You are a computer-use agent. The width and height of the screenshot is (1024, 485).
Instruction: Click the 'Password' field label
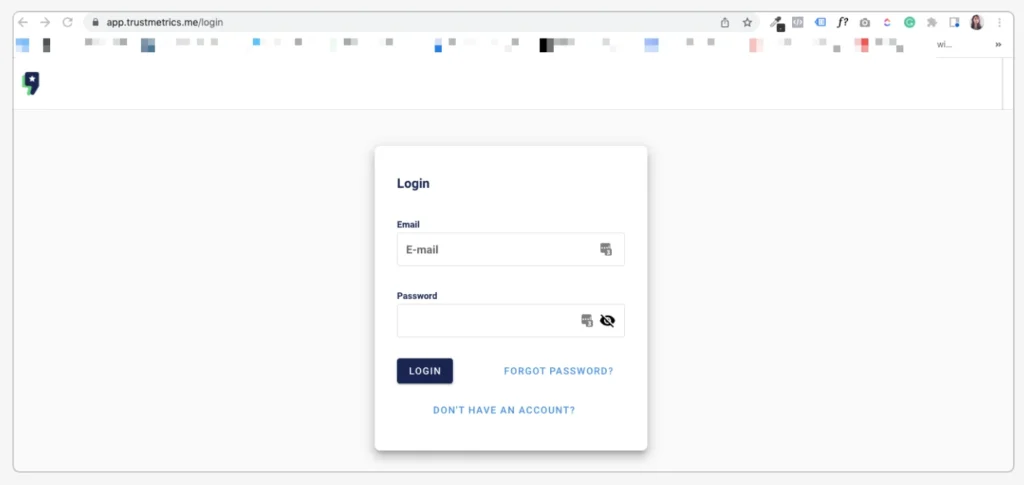tap(417, 296)
